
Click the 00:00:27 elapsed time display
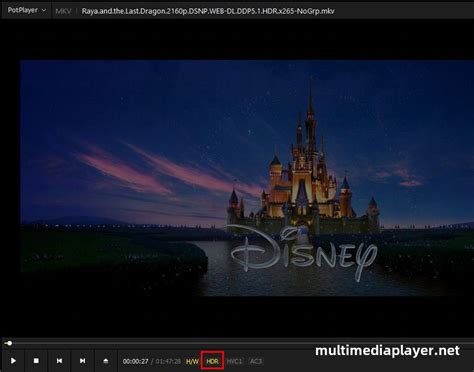[135, 361]
